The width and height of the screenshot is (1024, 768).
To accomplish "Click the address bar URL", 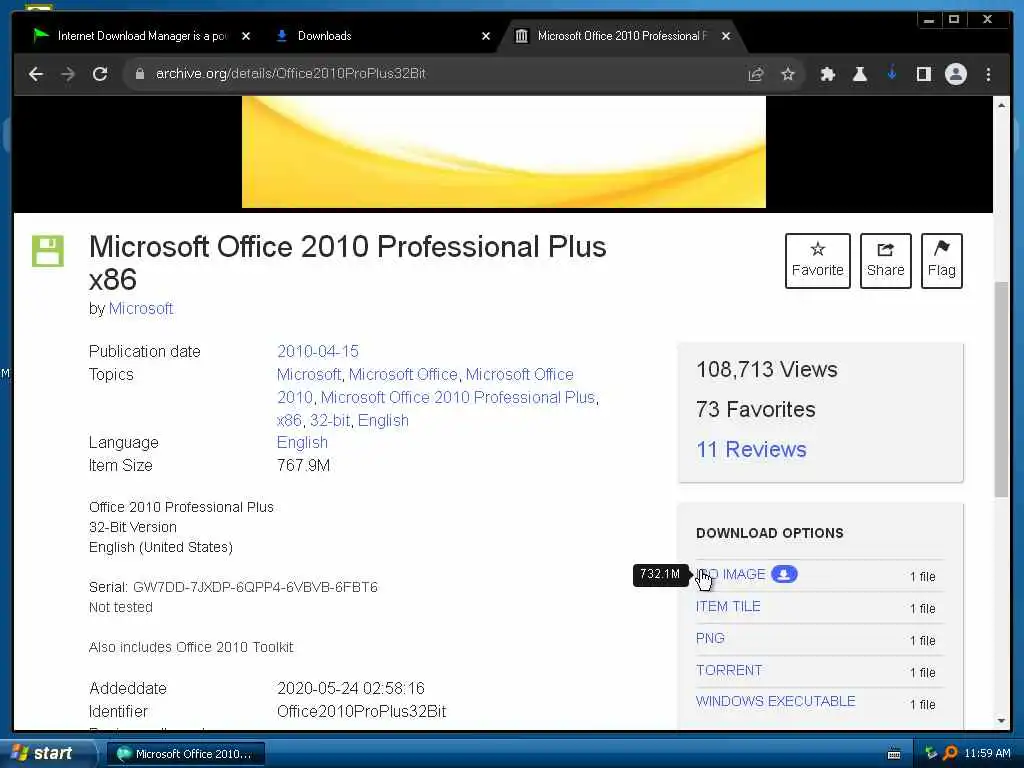I will 291,74.
